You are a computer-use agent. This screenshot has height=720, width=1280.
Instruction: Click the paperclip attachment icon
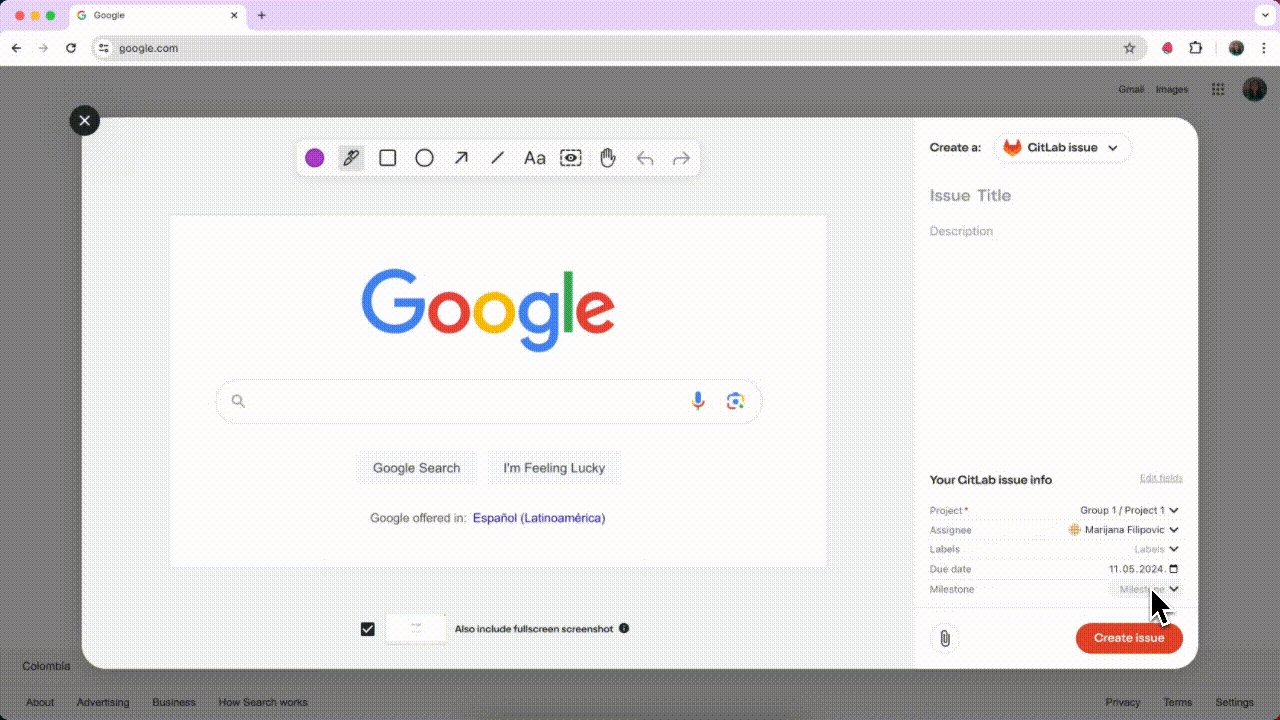point(944,638)
